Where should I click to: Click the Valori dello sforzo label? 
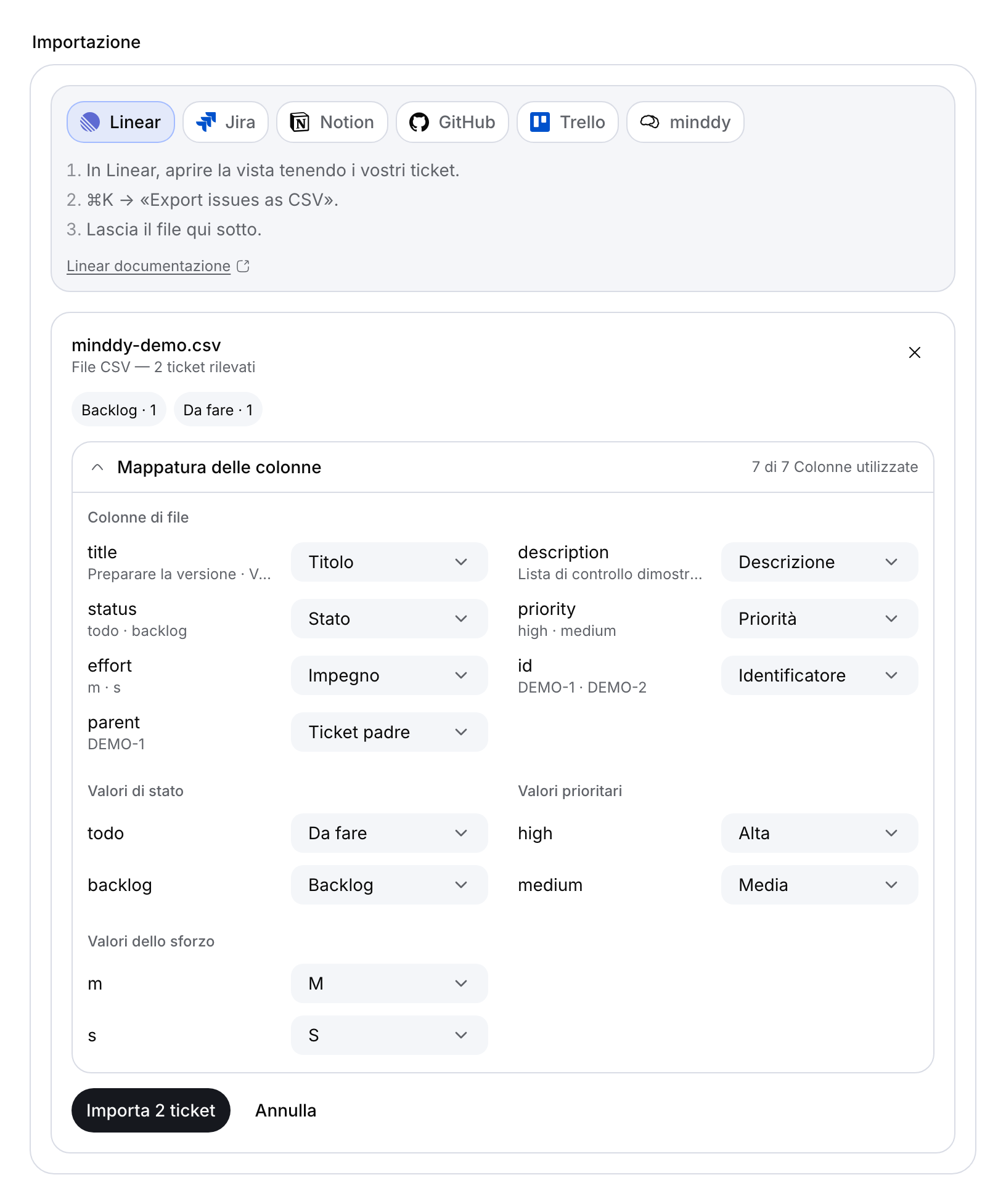[151, 942]
